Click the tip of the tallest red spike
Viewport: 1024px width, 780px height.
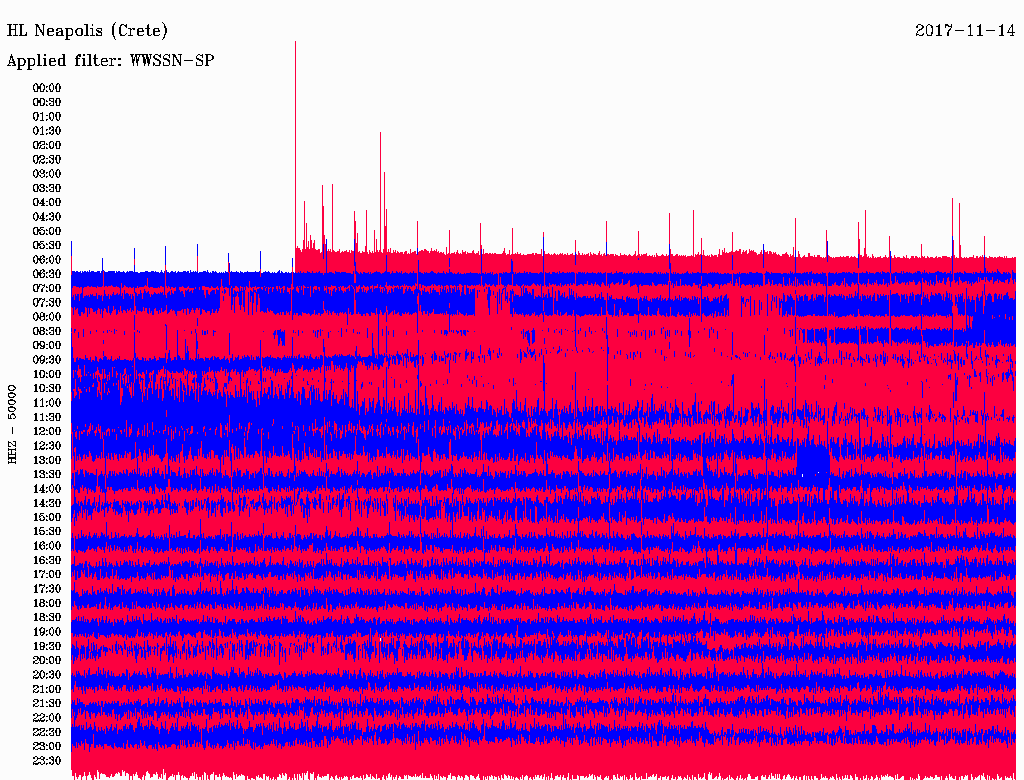(x=295, y=43)
